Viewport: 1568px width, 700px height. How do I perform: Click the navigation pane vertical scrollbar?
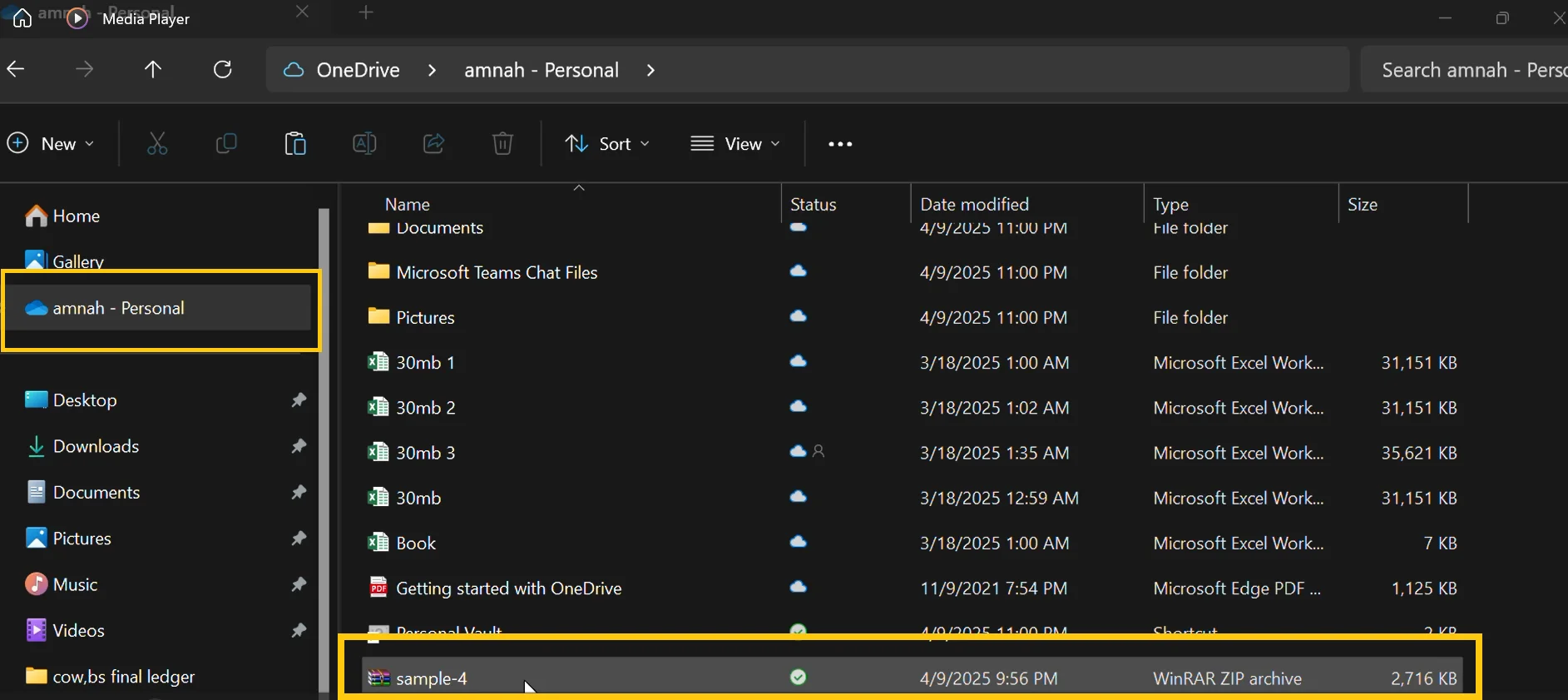click(324, 449)
